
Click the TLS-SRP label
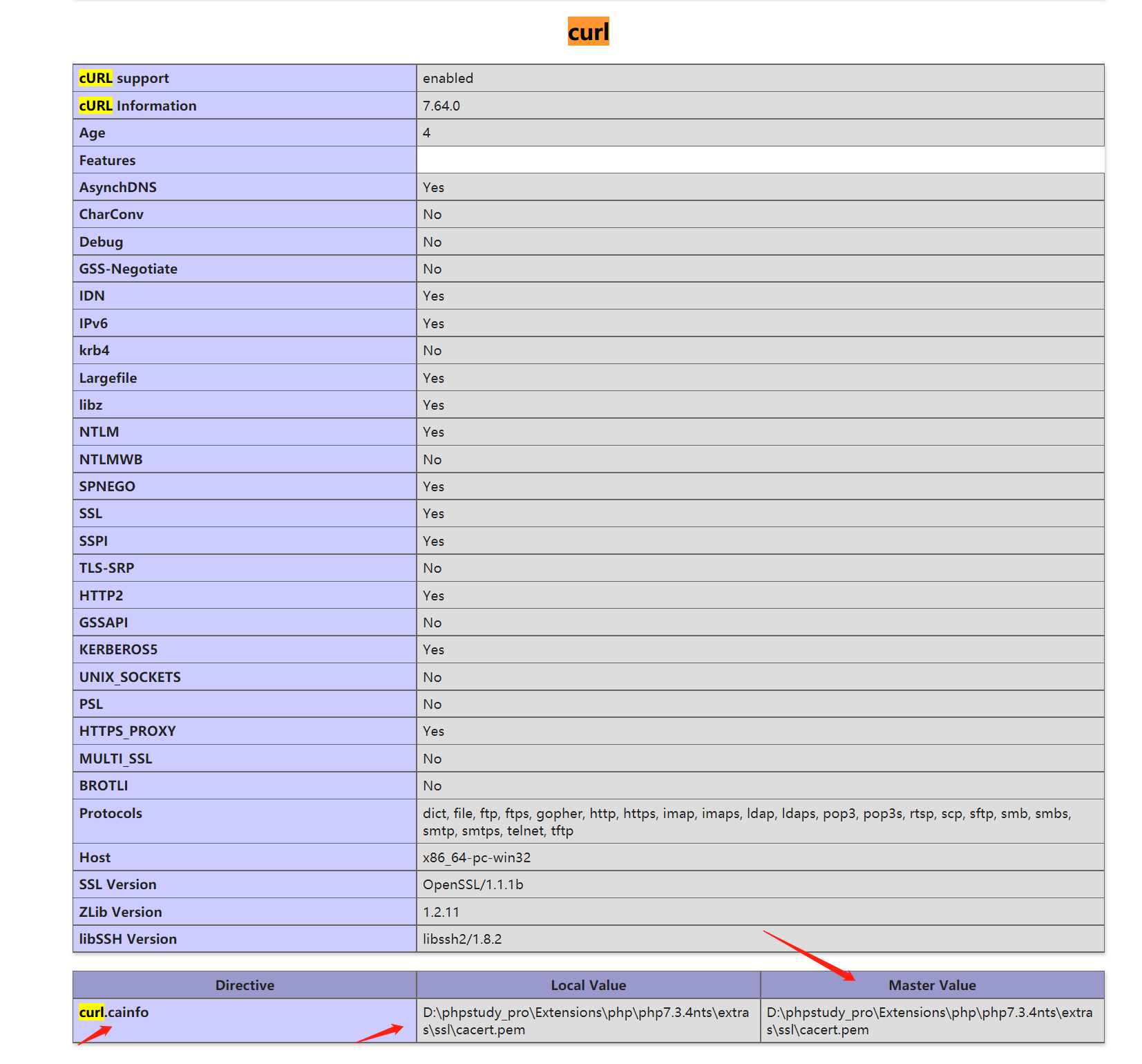point(106,568)
